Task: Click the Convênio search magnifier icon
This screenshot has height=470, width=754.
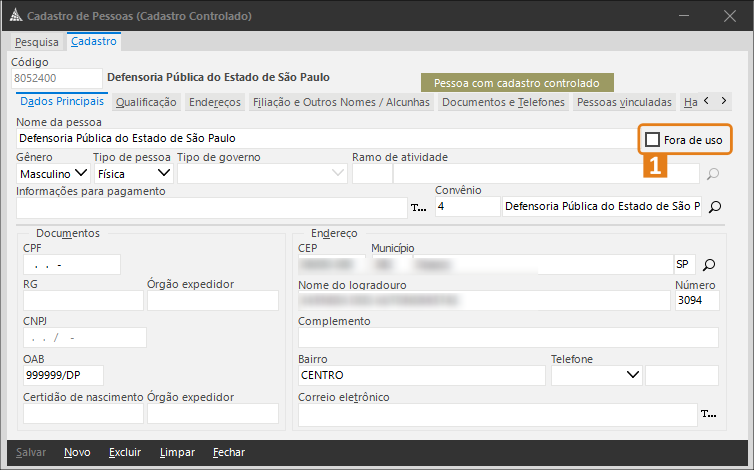Action: coord(715,207)
